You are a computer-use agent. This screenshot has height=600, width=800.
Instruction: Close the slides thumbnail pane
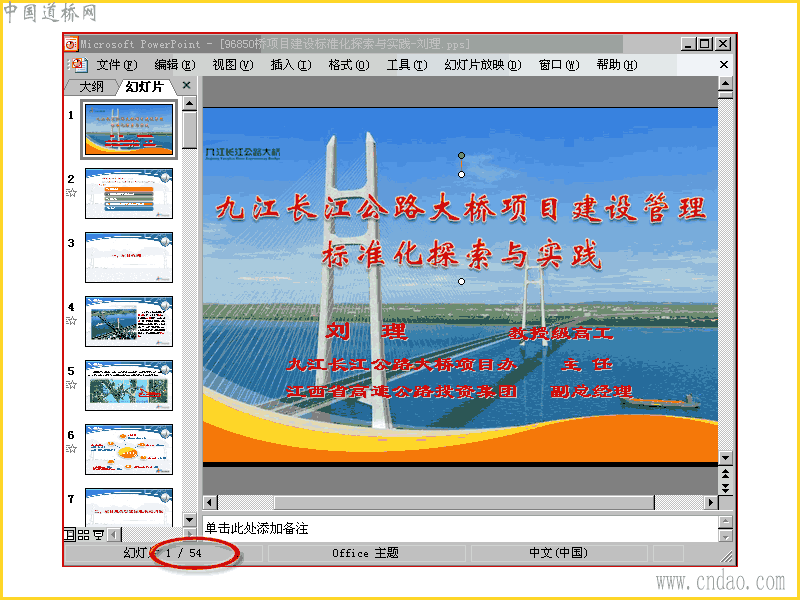click(x=187, y=86)
